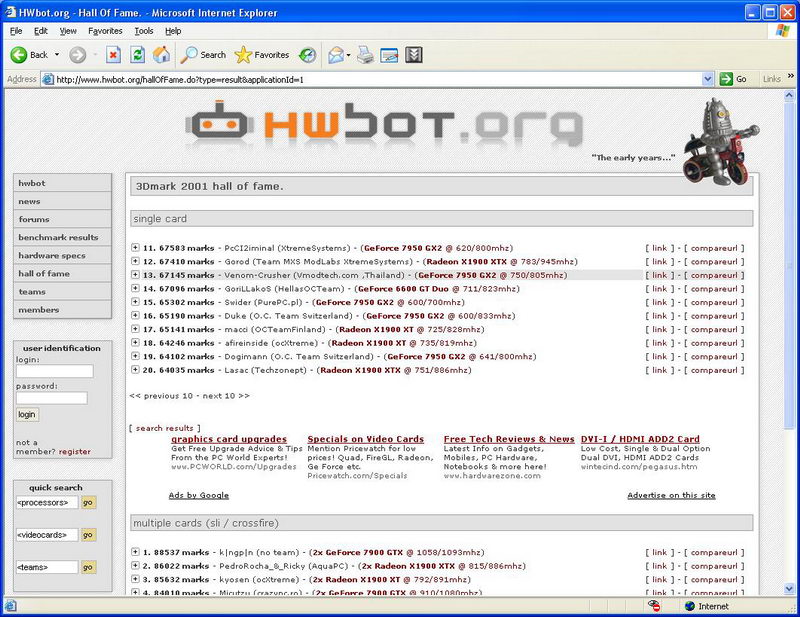Image resolution: width=800 pixels, height=617 pixels.
Task: Click the last toolbar icon after Edit
Action: pyautogui.click(x=414, y=55)
